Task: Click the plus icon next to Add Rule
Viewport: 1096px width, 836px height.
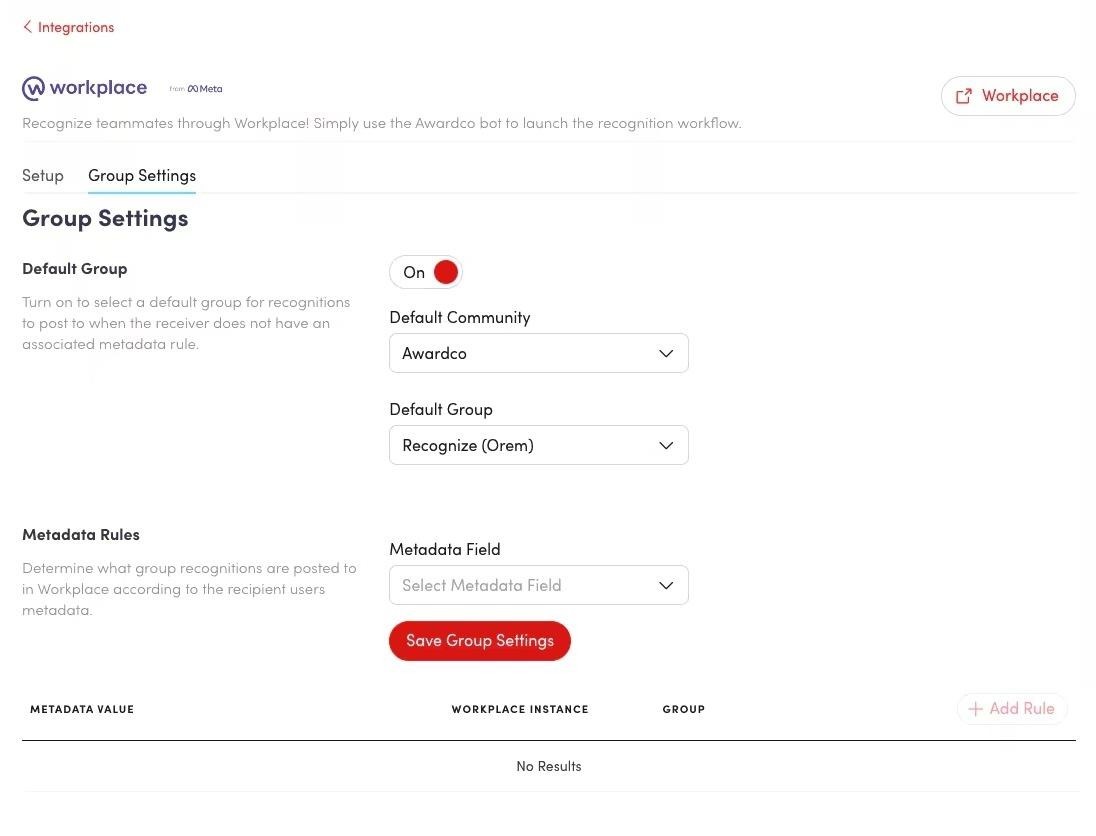Action: [x=975, y=709]
